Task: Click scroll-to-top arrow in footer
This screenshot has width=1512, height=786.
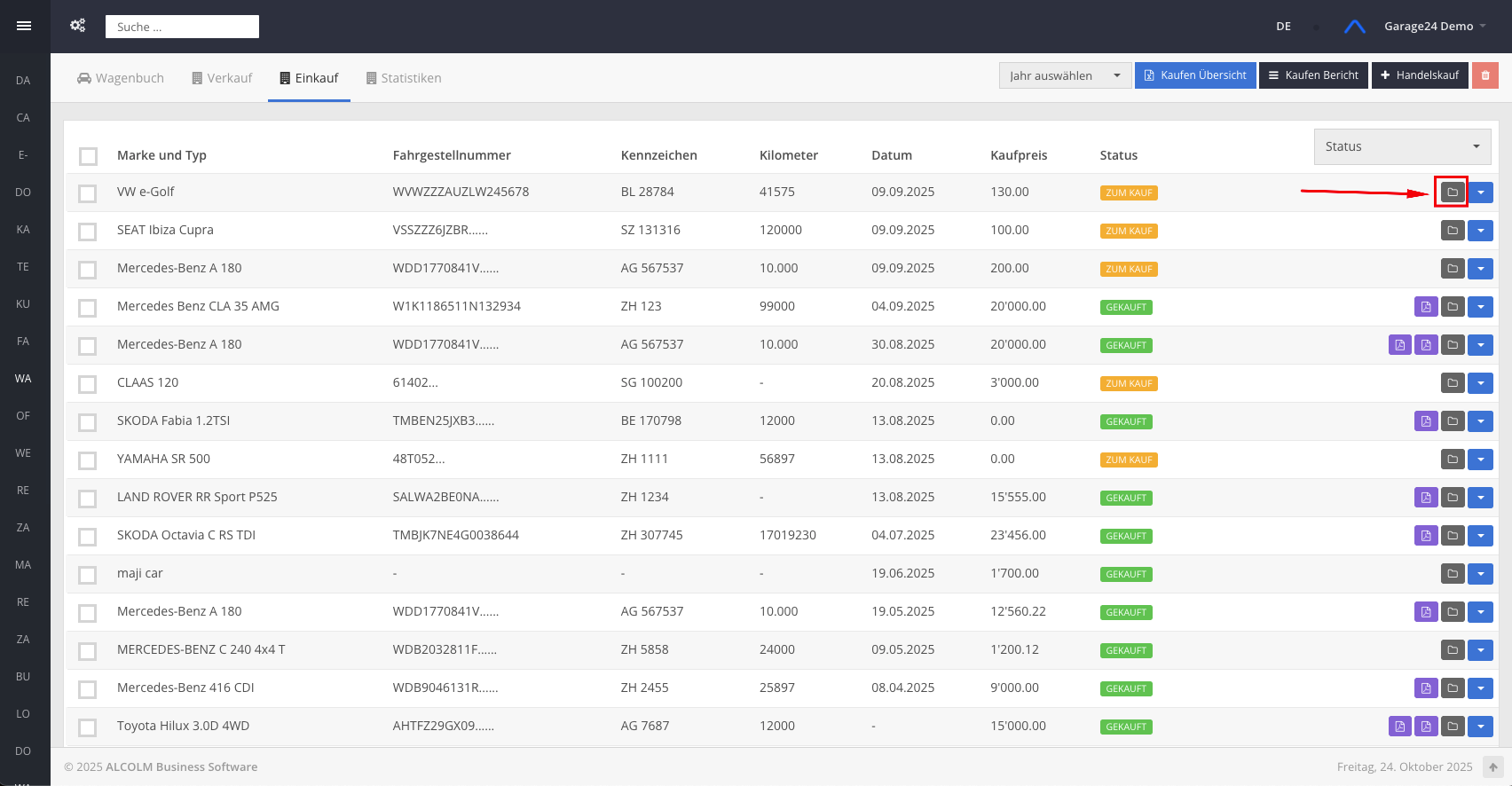Action: click(1493, 767)
